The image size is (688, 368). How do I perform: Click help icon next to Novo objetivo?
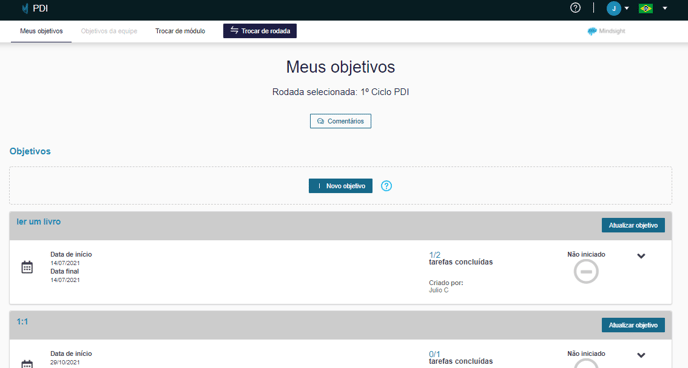(386, 186)
